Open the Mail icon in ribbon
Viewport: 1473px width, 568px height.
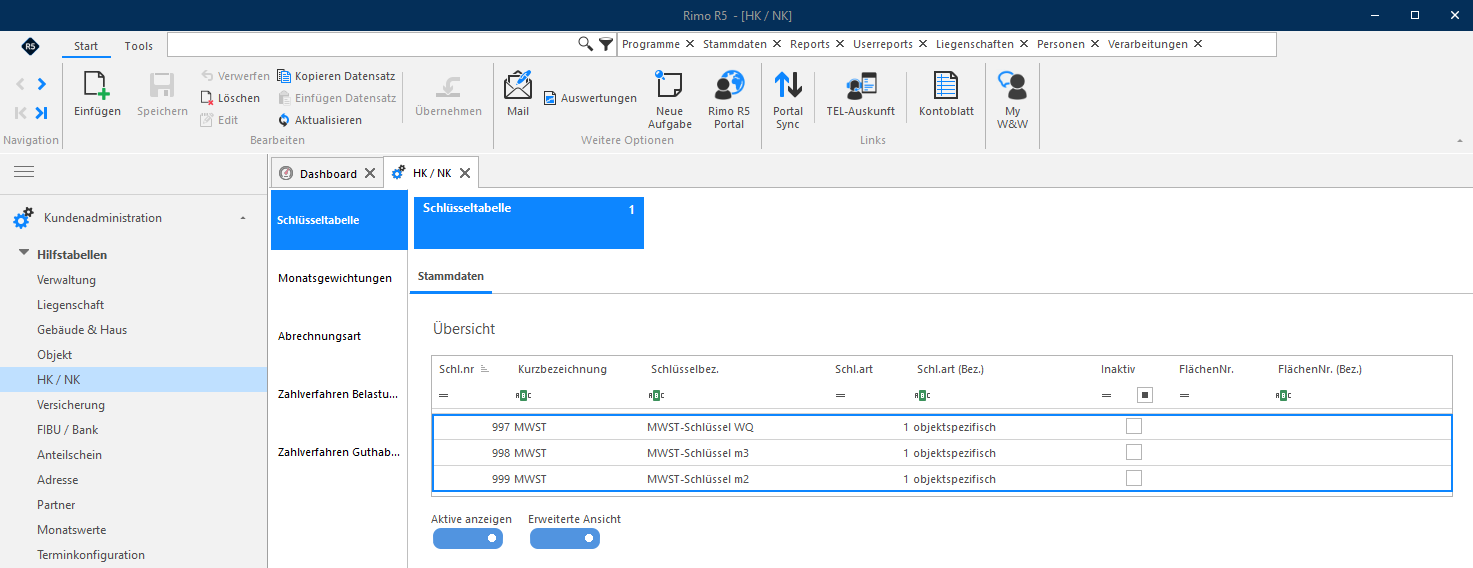point(518,85)
